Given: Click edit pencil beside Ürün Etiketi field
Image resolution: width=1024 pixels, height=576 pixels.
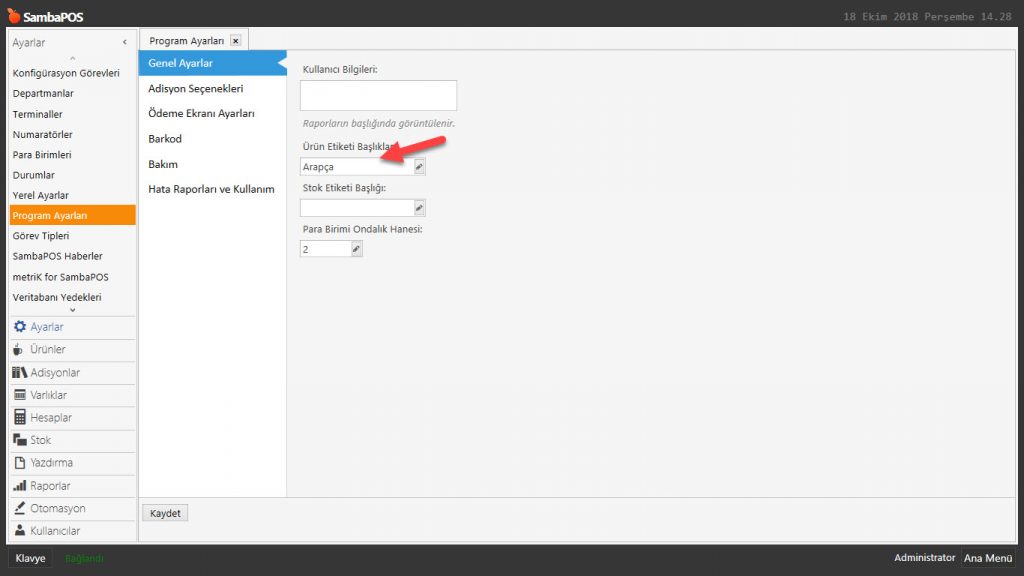Looking at the screenshot, I should (x=420, y=167).
